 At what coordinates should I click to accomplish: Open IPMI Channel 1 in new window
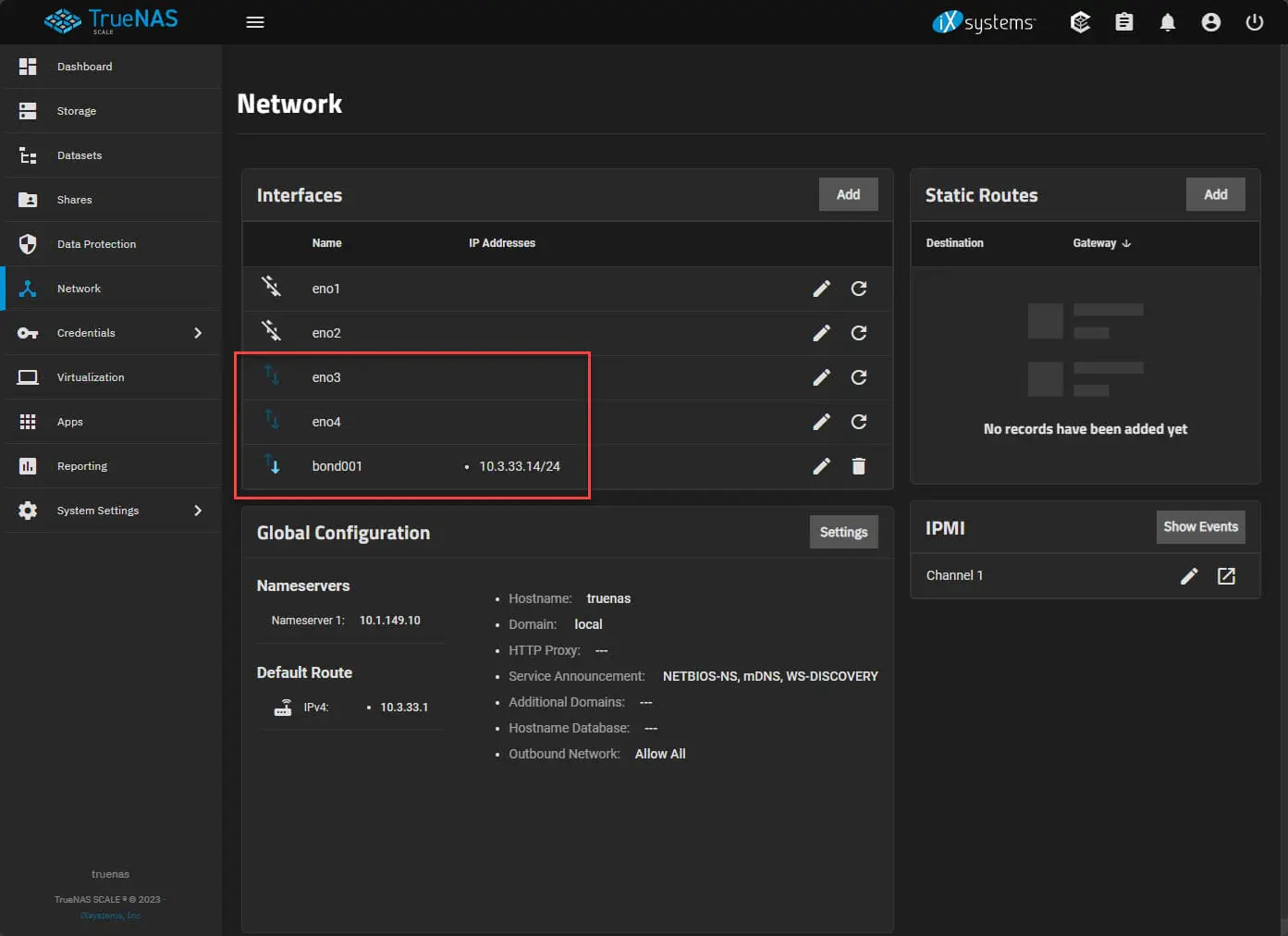coord(1227,576)
